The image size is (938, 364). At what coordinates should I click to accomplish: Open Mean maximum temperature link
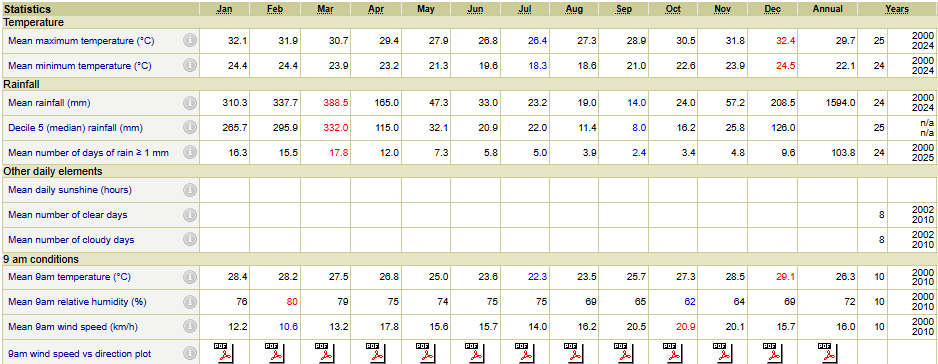[x=80, y=41]
